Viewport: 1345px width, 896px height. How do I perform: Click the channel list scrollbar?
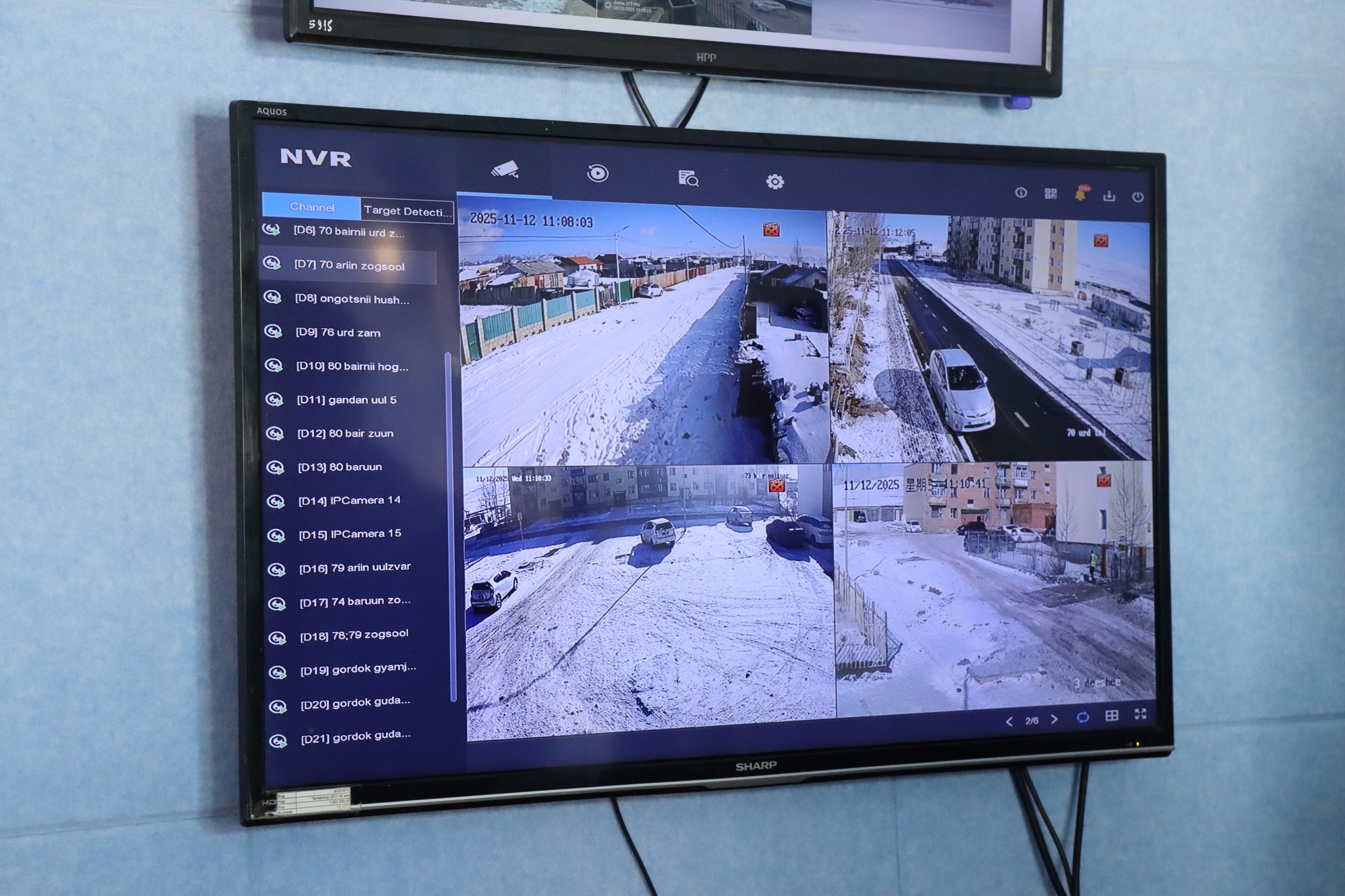tap(451, 525)
